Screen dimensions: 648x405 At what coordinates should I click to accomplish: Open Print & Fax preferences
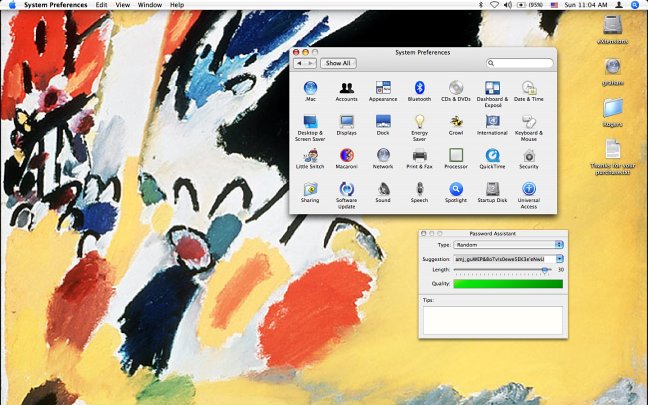pos(419,159)
